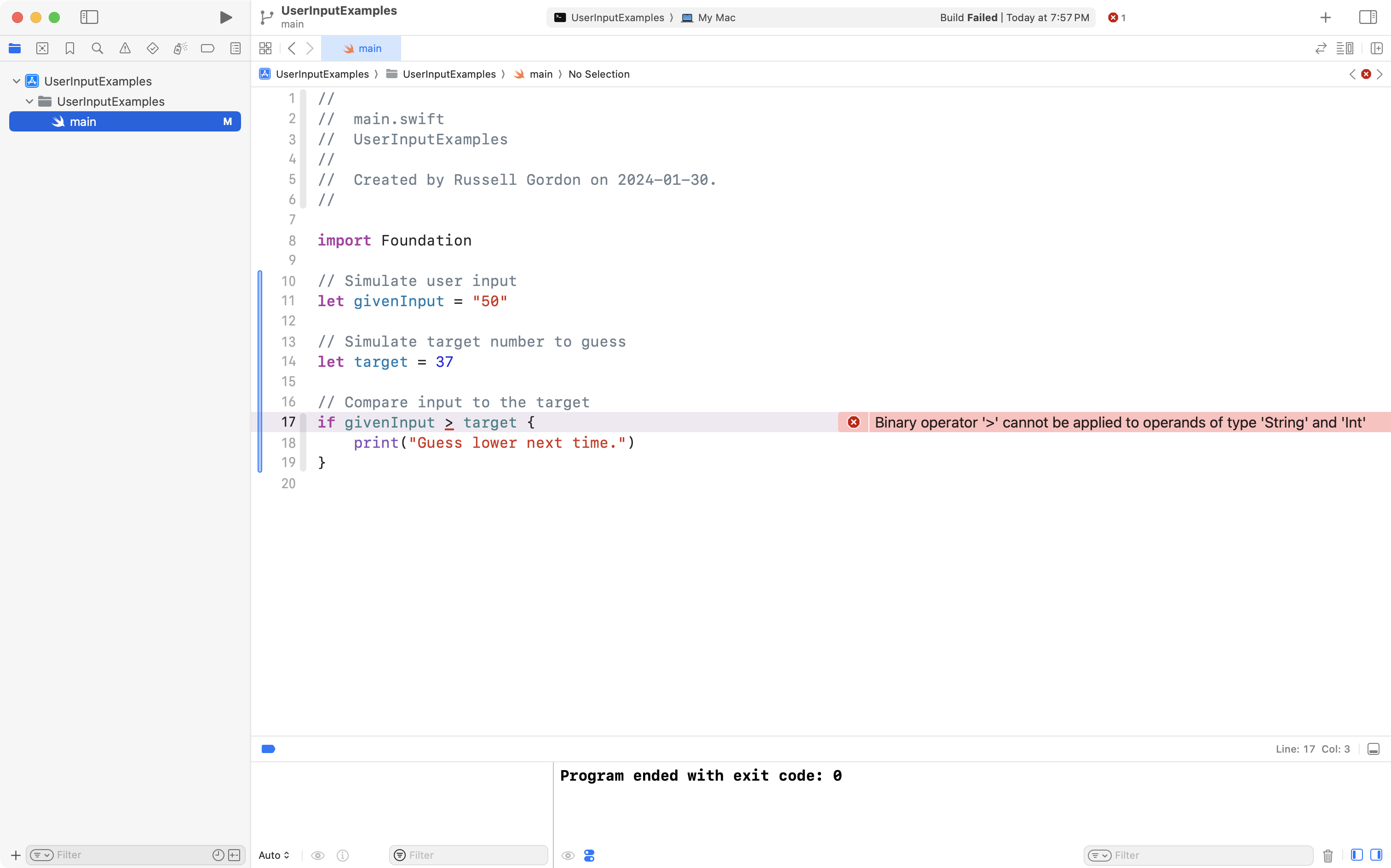Toggle the left navigator sidebar

pos(90,17)
